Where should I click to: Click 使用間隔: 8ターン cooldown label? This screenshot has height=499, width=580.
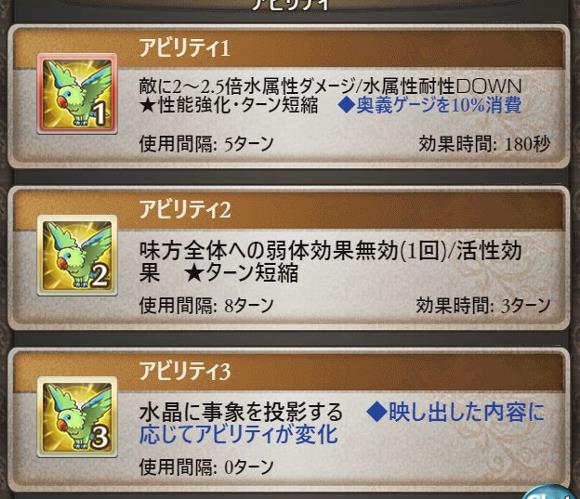pos(206,306)
